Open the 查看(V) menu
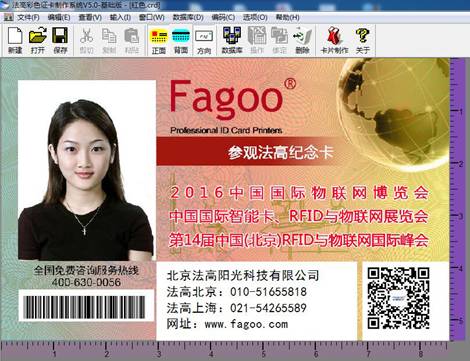 click(90, 17)
